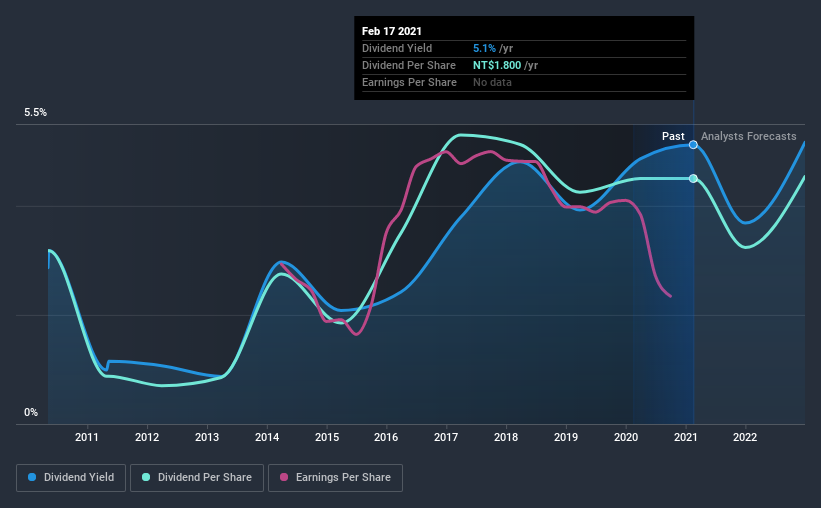Toggle the Dividend Yield legend button
This screenshot has height=508, width=821.
(71, 478)
